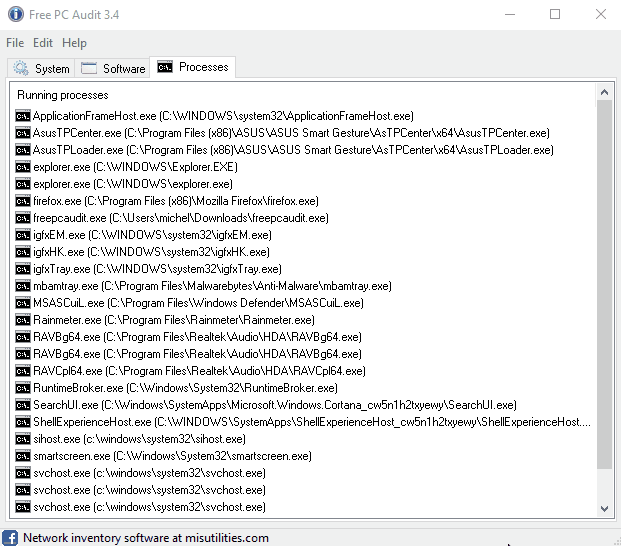Screen dimensions: 621x546
Task: Click the igfxTray.exe process icon
Action: coord(23,269)
